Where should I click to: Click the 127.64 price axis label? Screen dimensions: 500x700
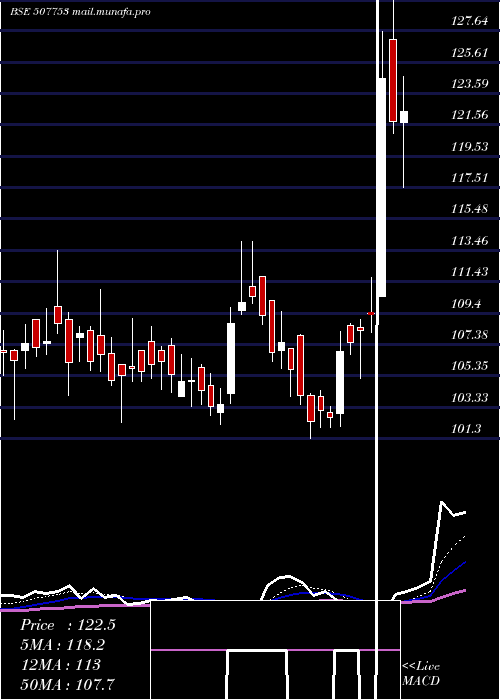[x=470, y=21]
